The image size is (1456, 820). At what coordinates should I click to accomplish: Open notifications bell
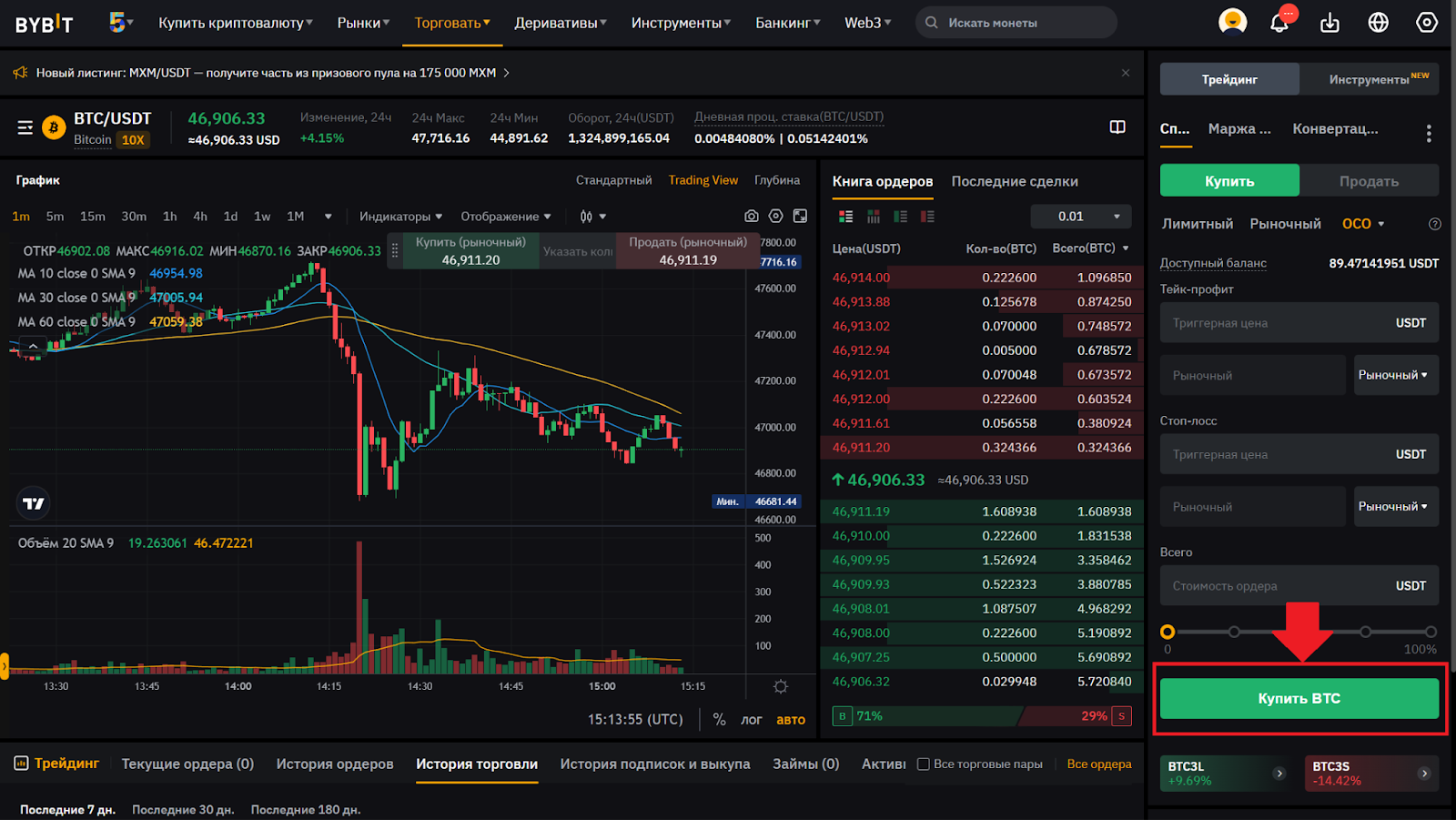[x=1279, y=22]
